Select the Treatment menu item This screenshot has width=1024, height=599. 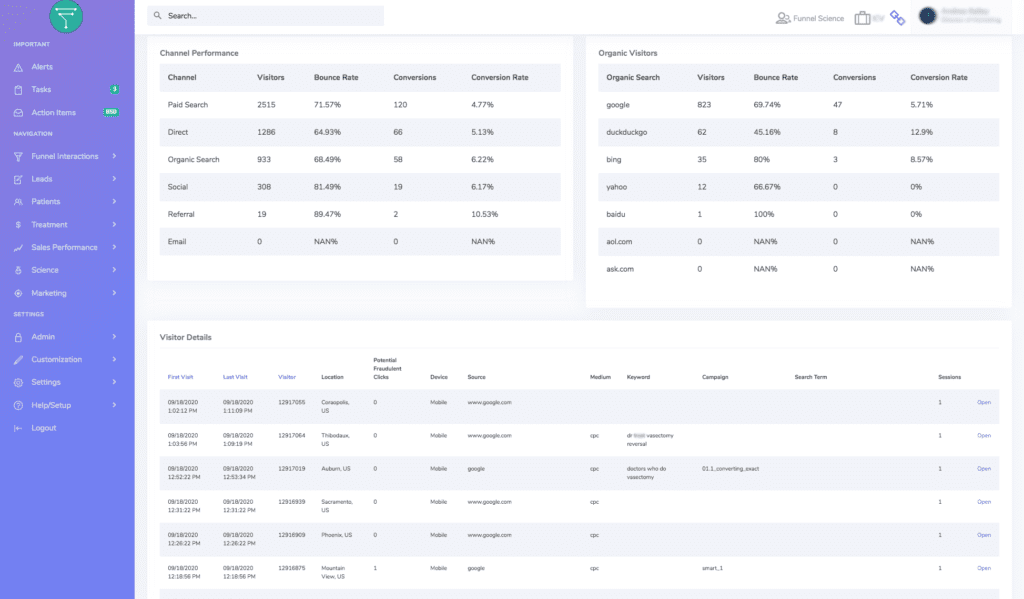pos(49,225)
